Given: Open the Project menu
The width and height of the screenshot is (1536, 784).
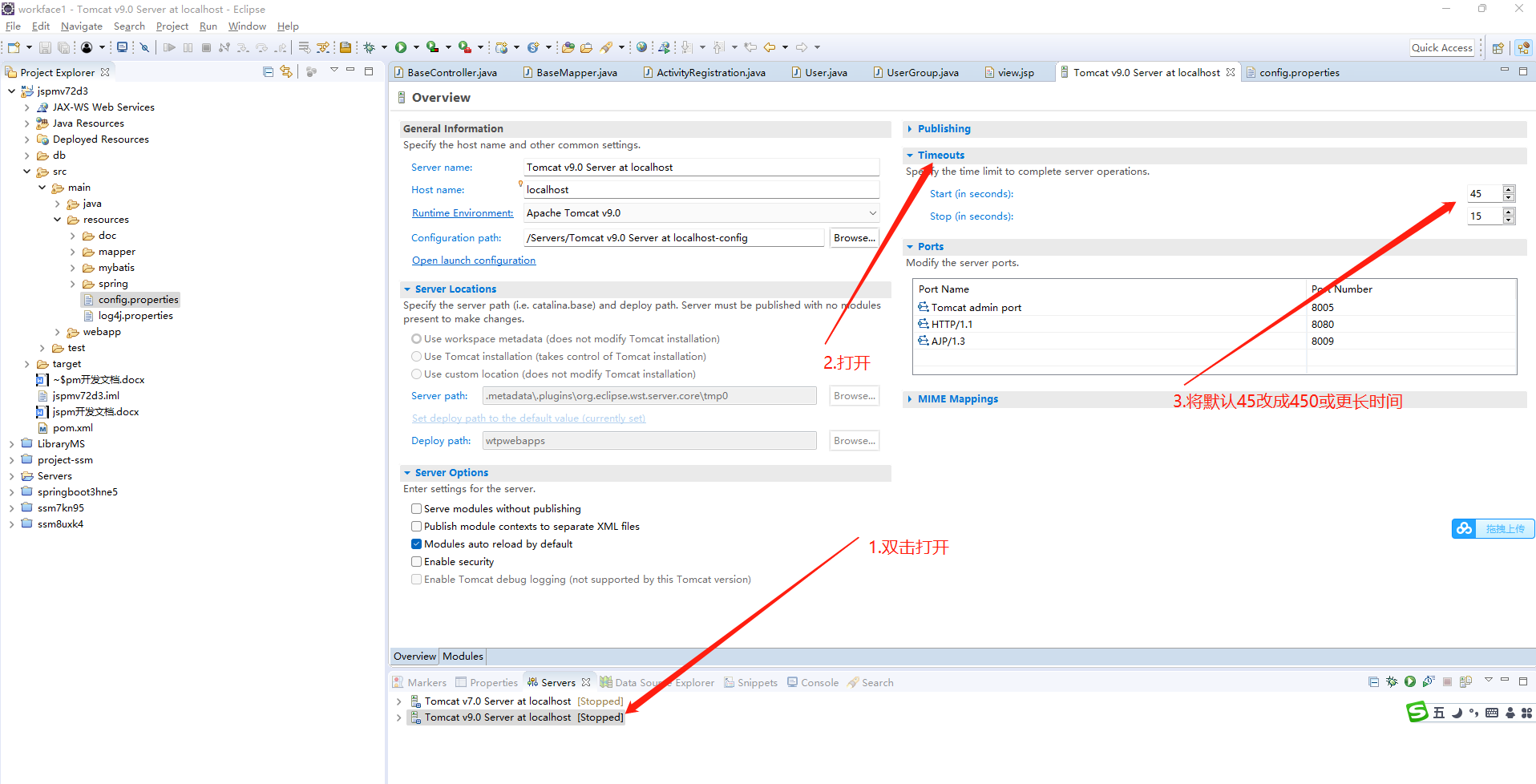Looking at the screenshot, I should pyautogui.click(x=172, y=26).
